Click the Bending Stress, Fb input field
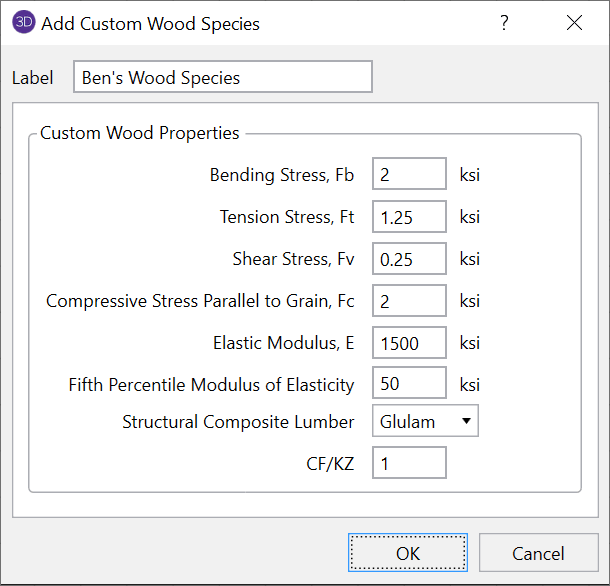The height and width of the screenshot is (586, 610). (x=409, y=175)
